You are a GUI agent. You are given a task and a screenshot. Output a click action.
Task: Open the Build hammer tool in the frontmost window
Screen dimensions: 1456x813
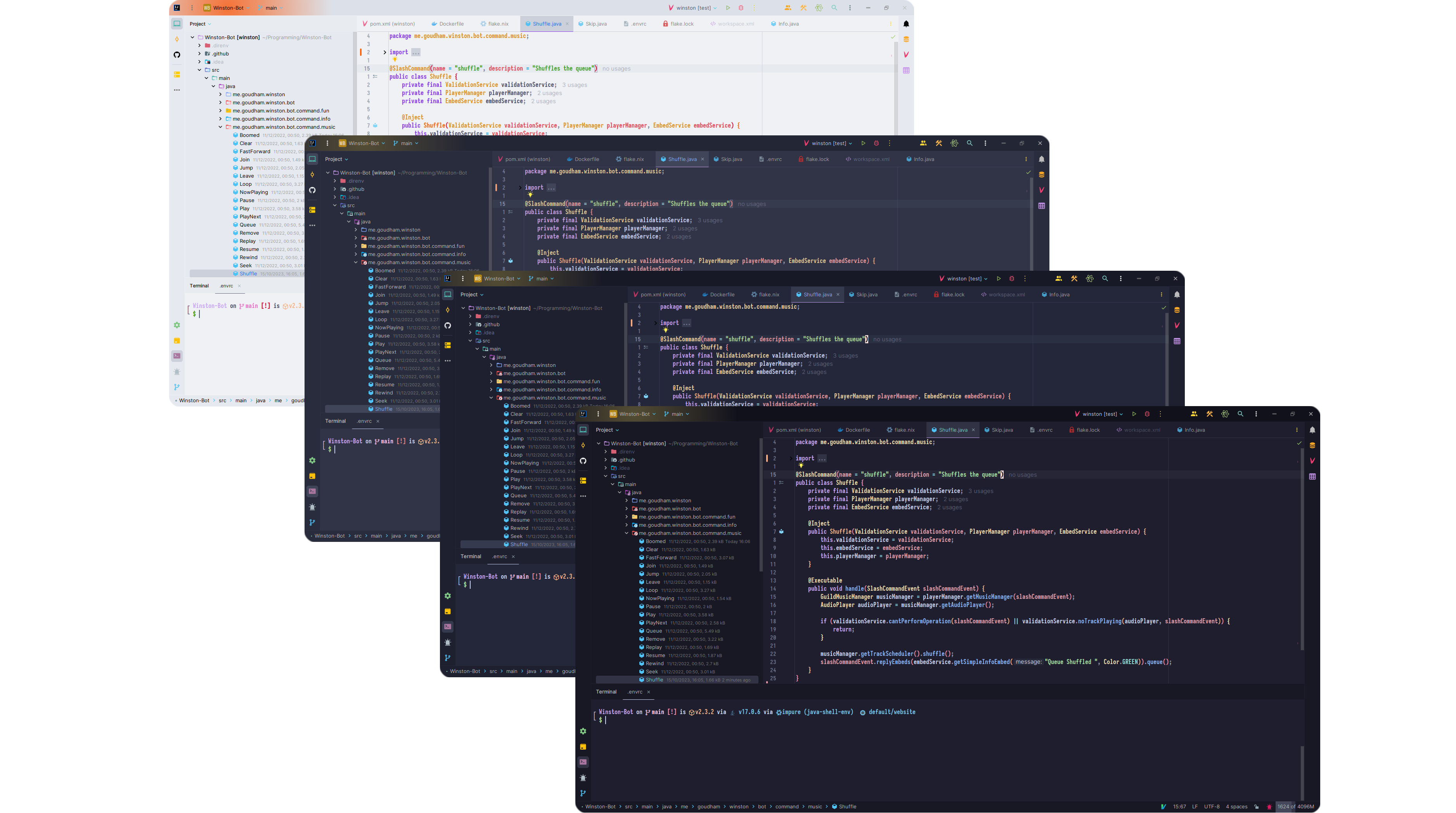point(1209,414)
